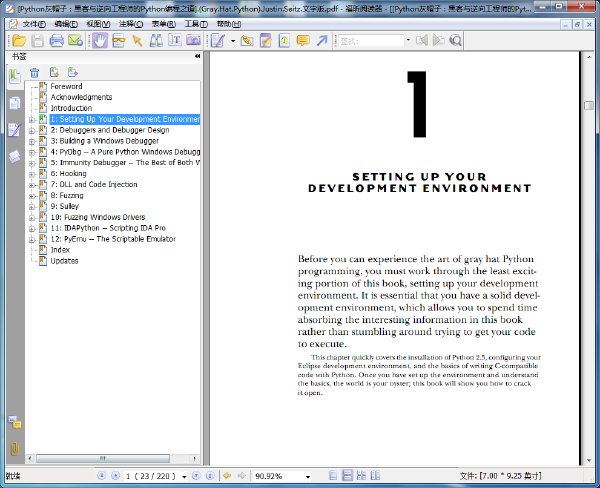Screen dimensions: 600x488
Task: Open the Foreword bookmark
Action: pyautogui.click(x=66, y=87)
